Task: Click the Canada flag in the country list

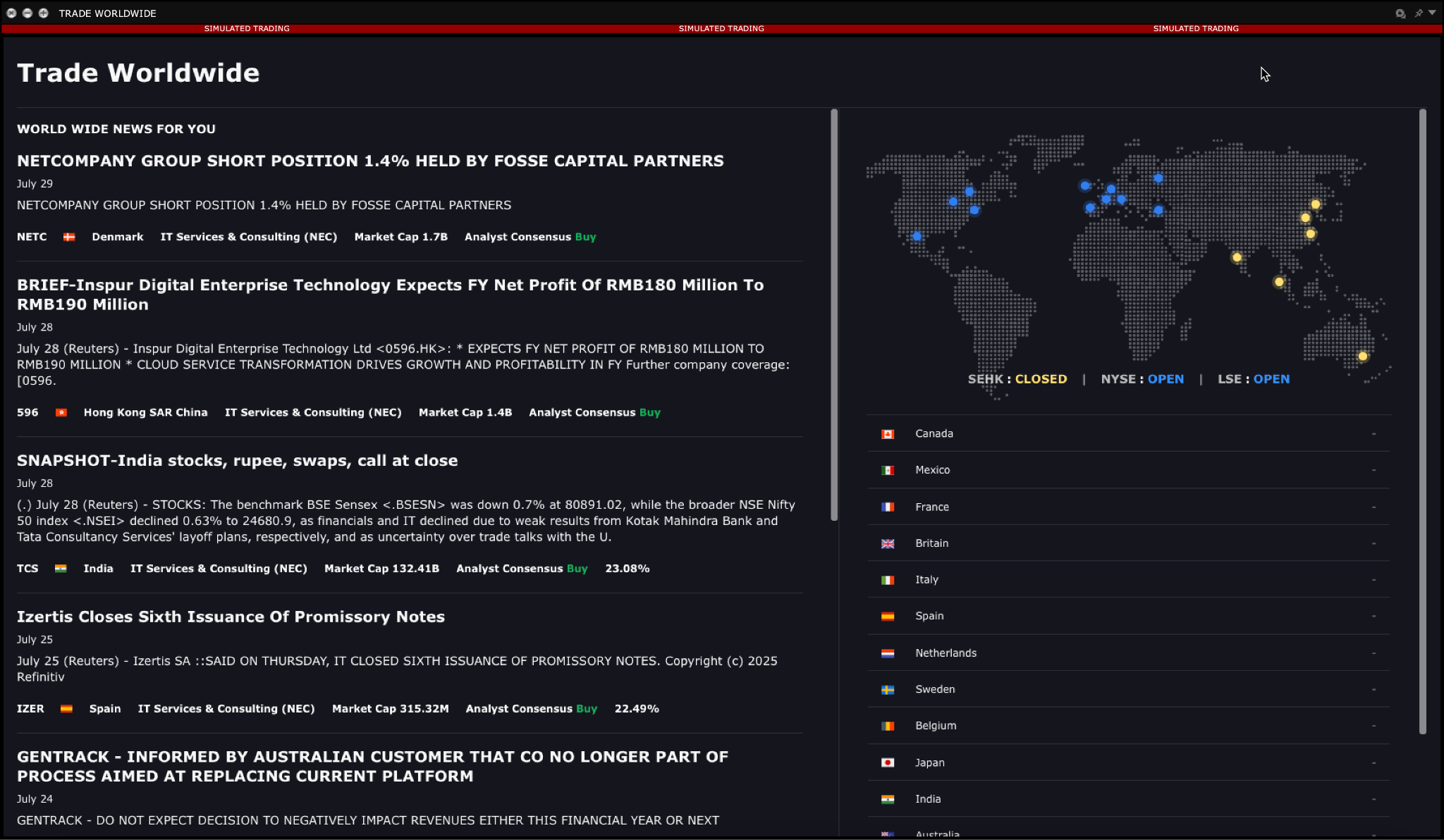Action: click(x=888, y=433)
